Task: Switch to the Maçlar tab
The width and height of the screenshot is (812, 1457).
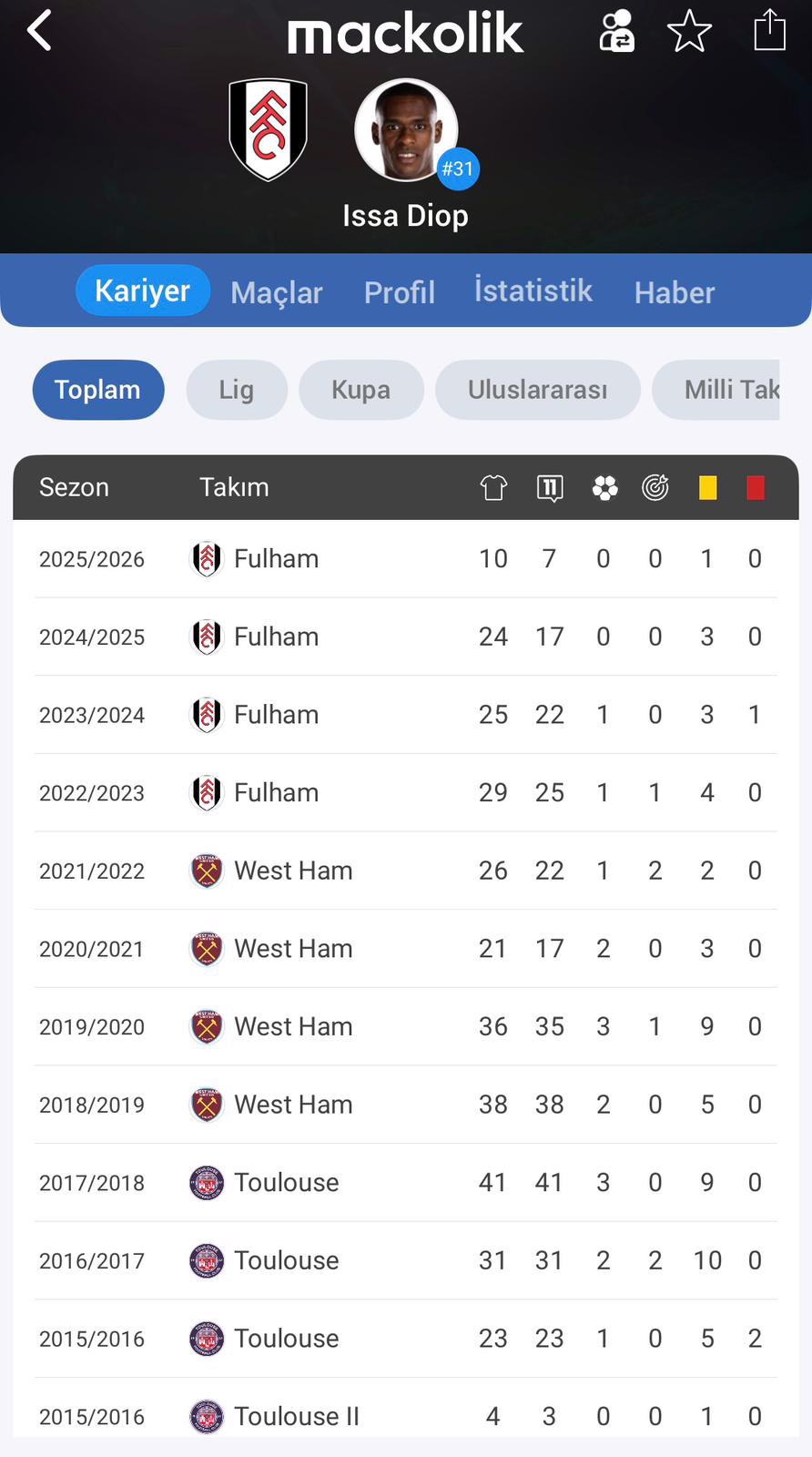Action: point(277,292)
